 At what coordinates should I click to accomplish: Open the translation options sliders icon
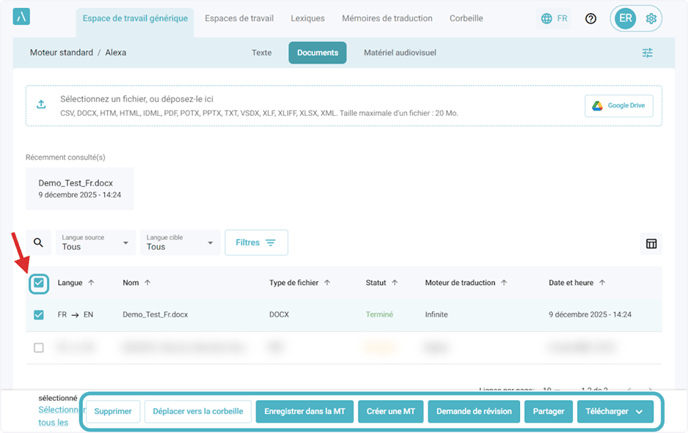click(x=647, y=53)
